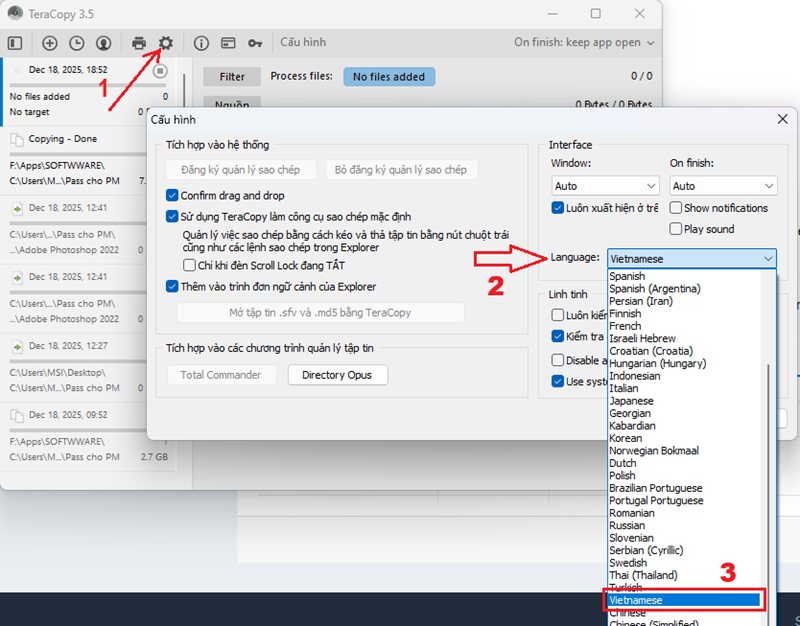Viewport: 800px width, 626px height.
Task: Add a new task using the plus icon
Action: 49,43
